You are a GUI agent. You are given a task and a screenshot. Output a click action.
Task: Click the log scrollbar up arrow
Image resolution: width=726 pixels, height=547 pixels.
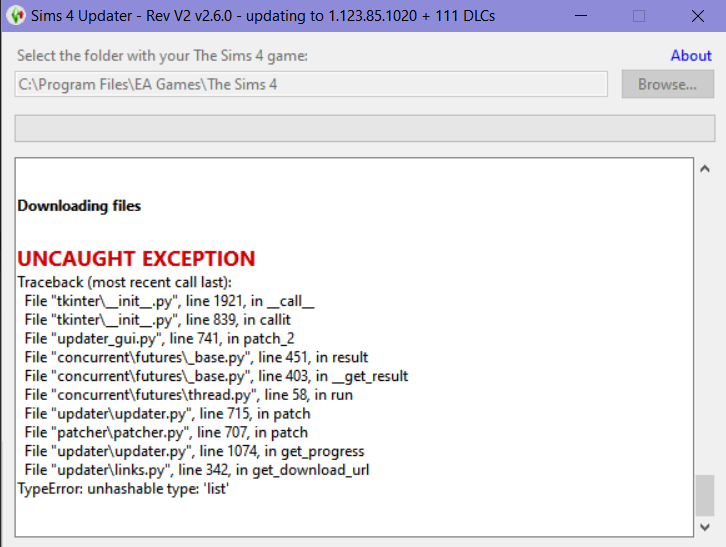point(705,170)
